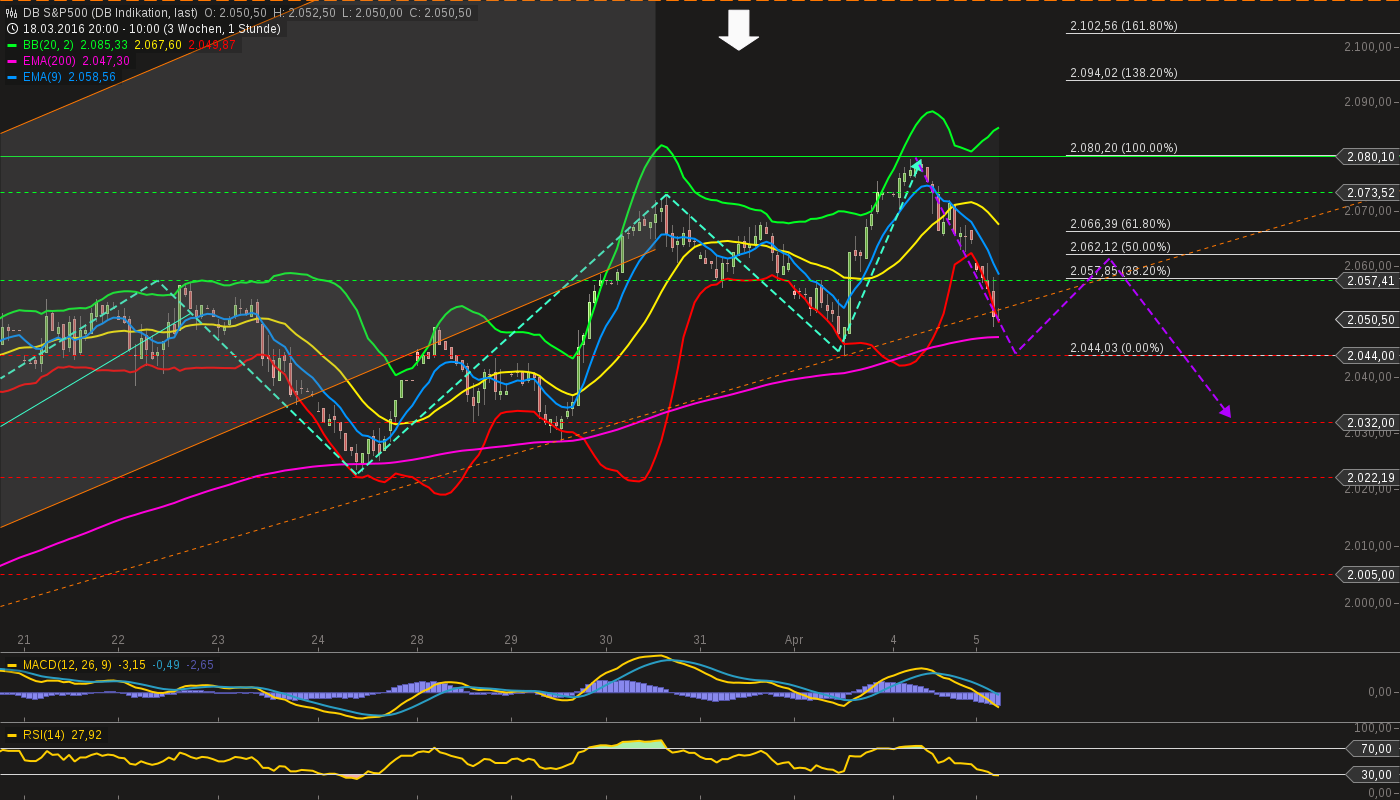
Task: Click the high value H: 2.052,50
Action: 303,13
